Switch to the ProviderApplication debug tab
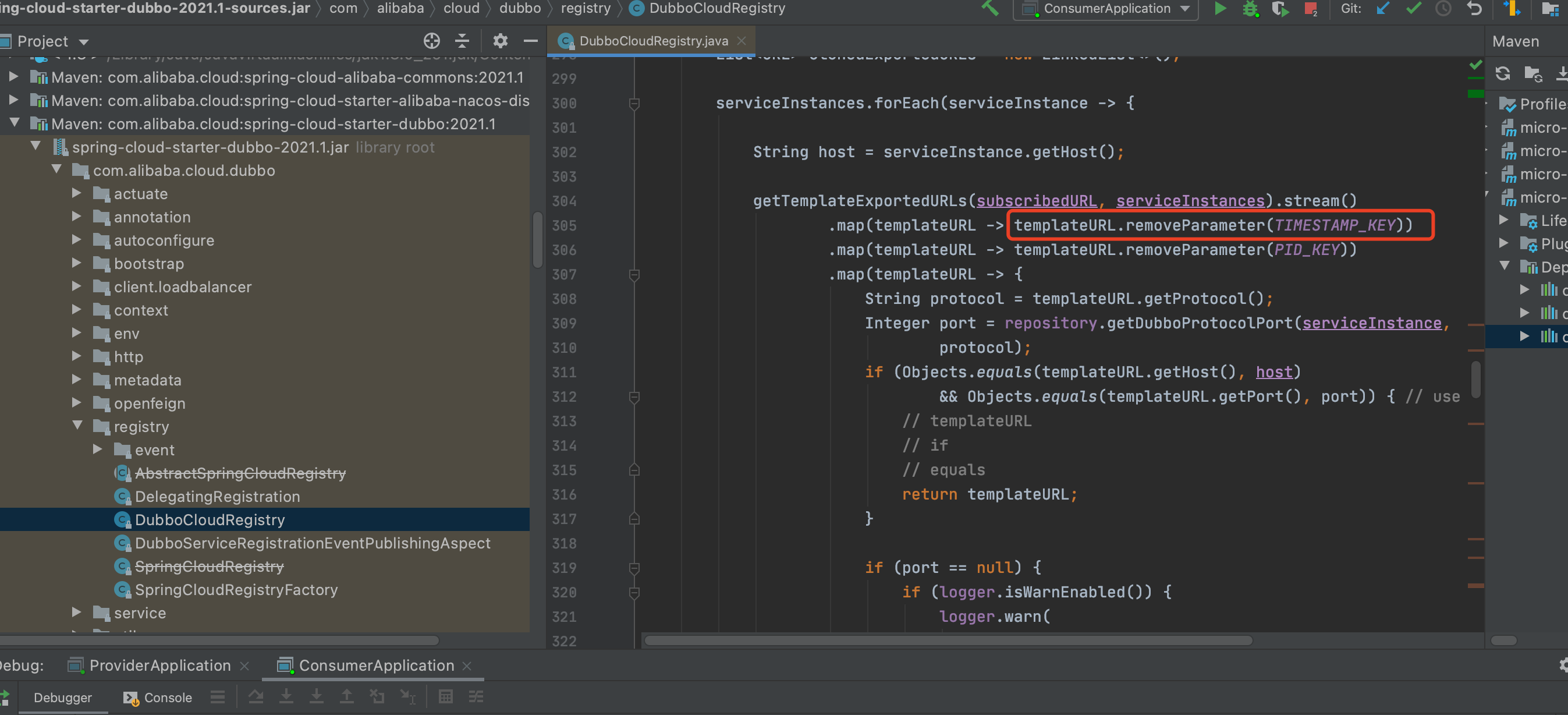The height and width of the screenshot is (715, 1568). click(159, 665)
